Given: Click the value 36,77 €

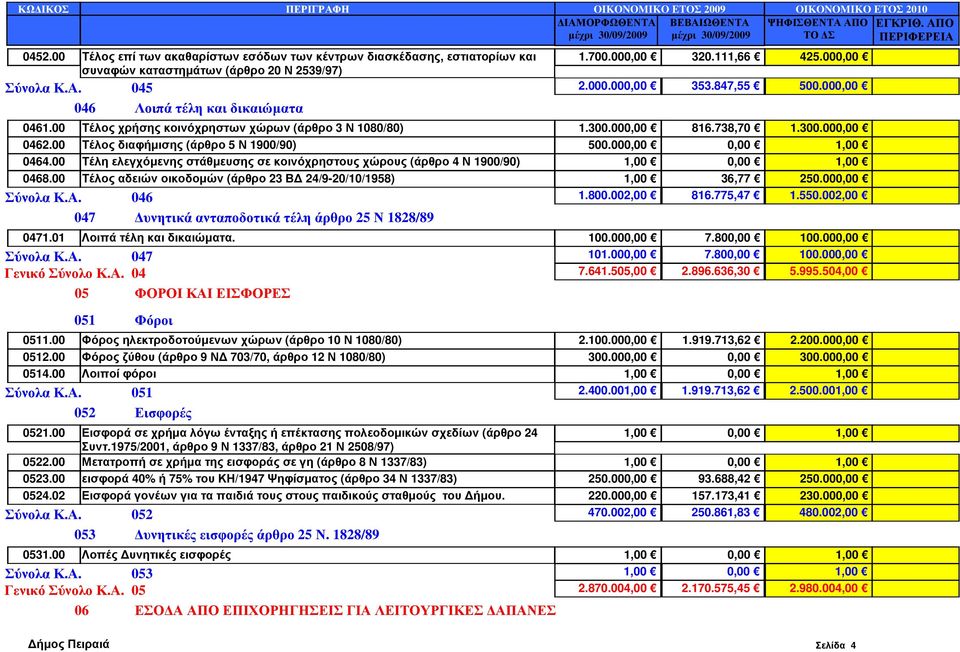Looking at the screenshot, I should pyautogui.click(x=713, y=179).
